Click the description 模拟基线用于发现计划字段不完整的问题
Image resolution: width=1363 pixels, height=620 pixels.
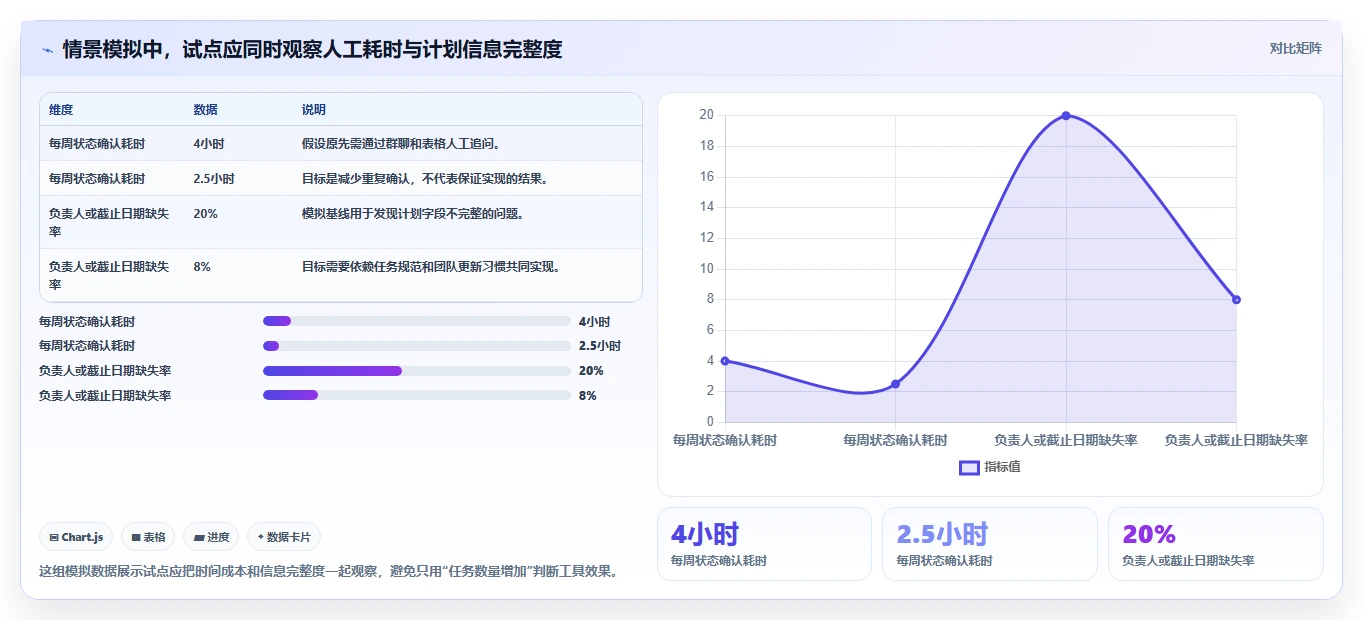pyautogui.click(x=413, y=214)
